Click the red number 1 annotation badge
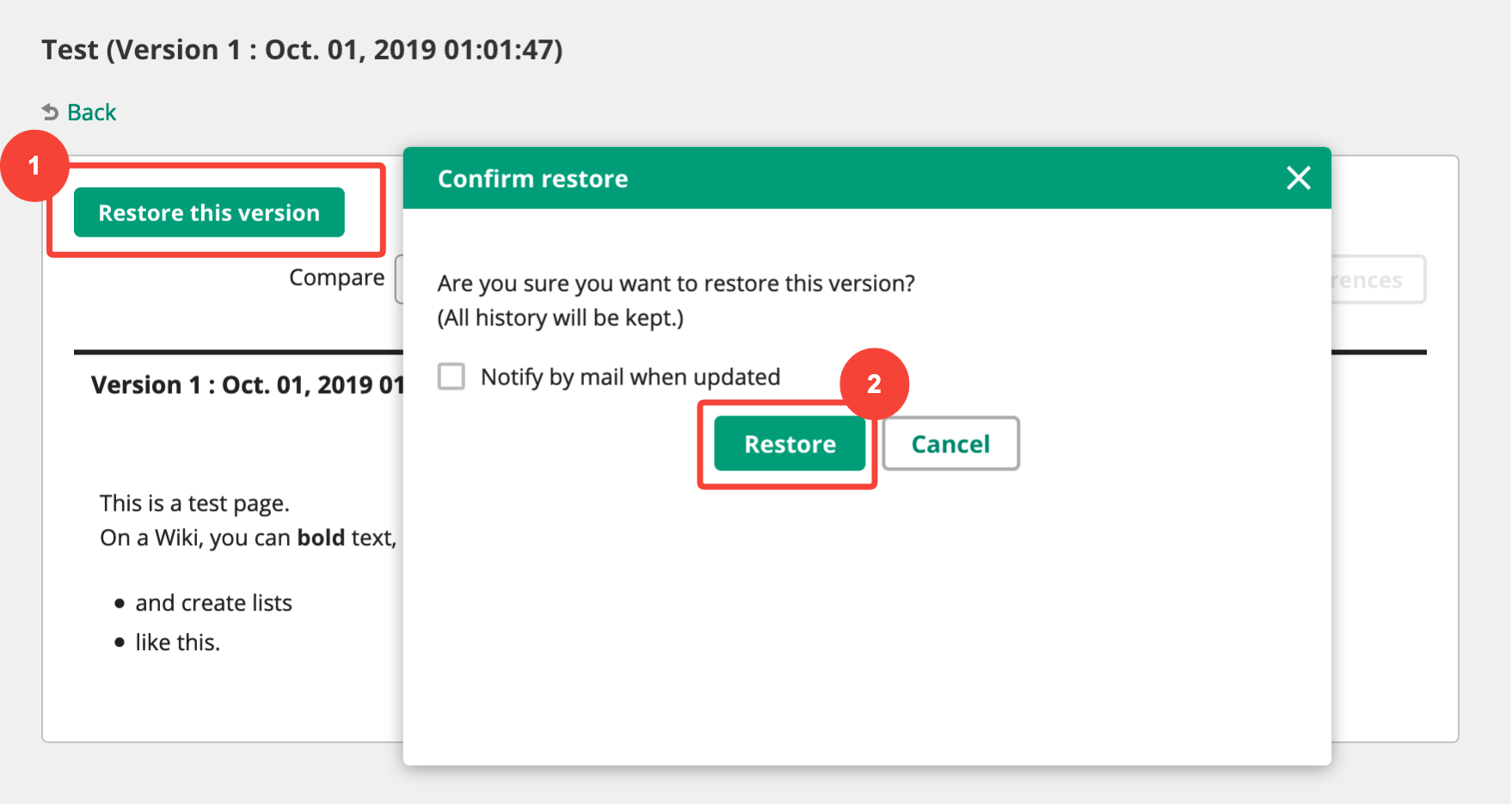Screen dimensions: 1512x805 pos(34,166)
